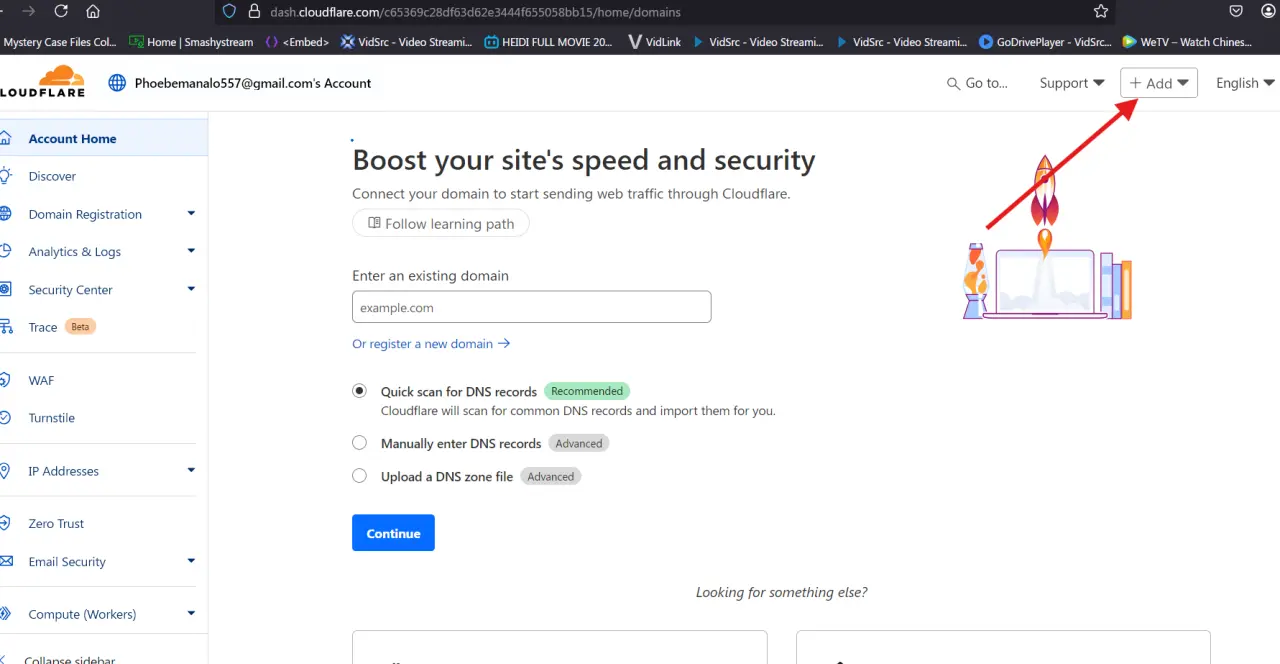Click the Boost your site's speed heading
The width and height of the screenshot is (1280, 664).
click(x=584, y=160)
